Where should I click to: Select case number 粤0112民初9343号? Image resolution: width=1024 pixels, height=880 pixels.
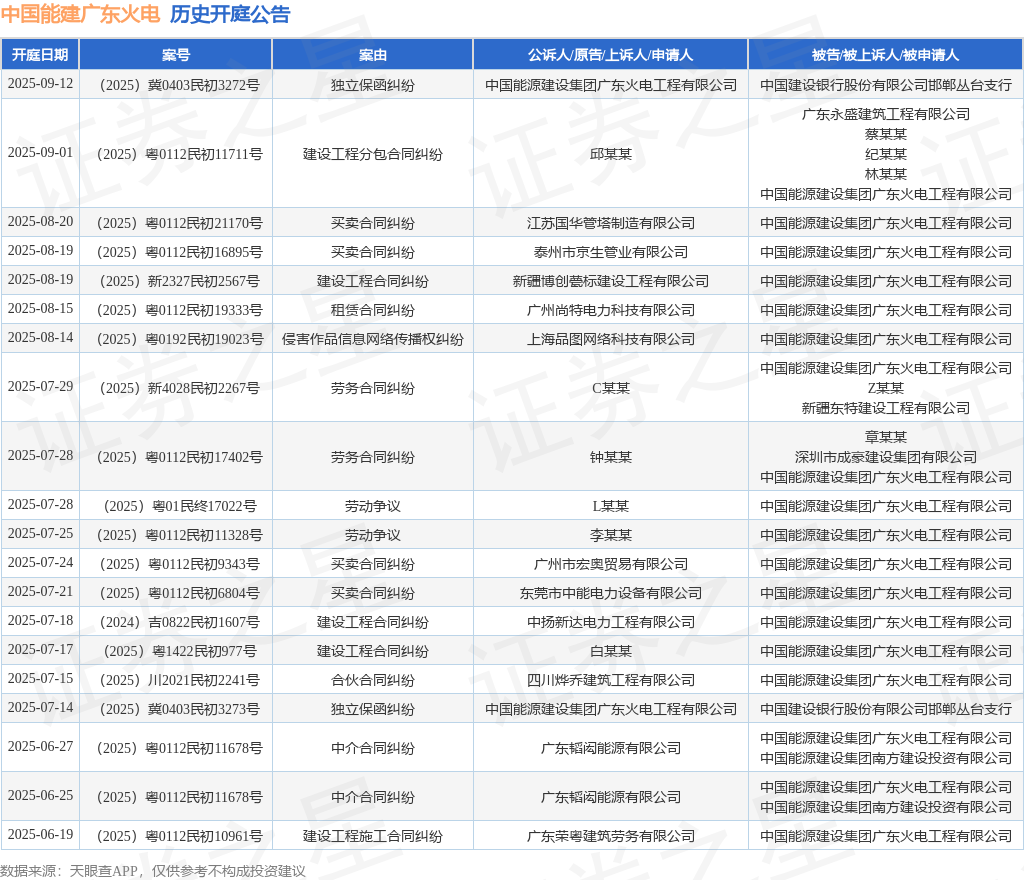(x=179, y=565)
